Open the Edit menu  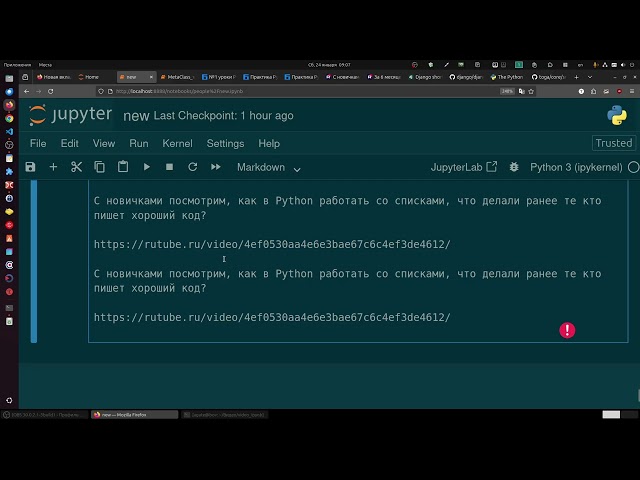[x=69, y=143]
